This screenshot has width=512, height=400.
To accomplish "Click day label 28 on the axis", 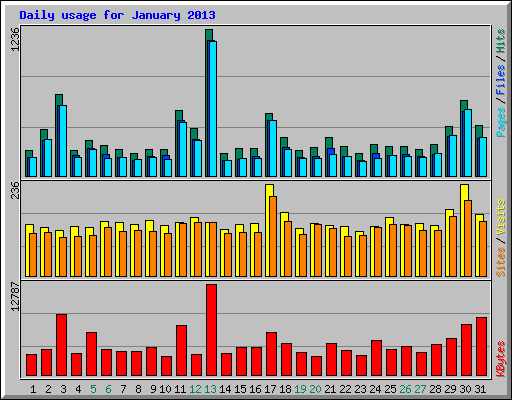I will [435, 389].
